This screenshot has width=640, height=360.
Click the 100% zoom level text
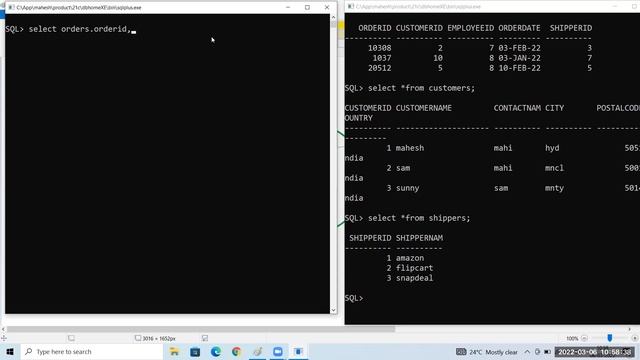point(572,338)
